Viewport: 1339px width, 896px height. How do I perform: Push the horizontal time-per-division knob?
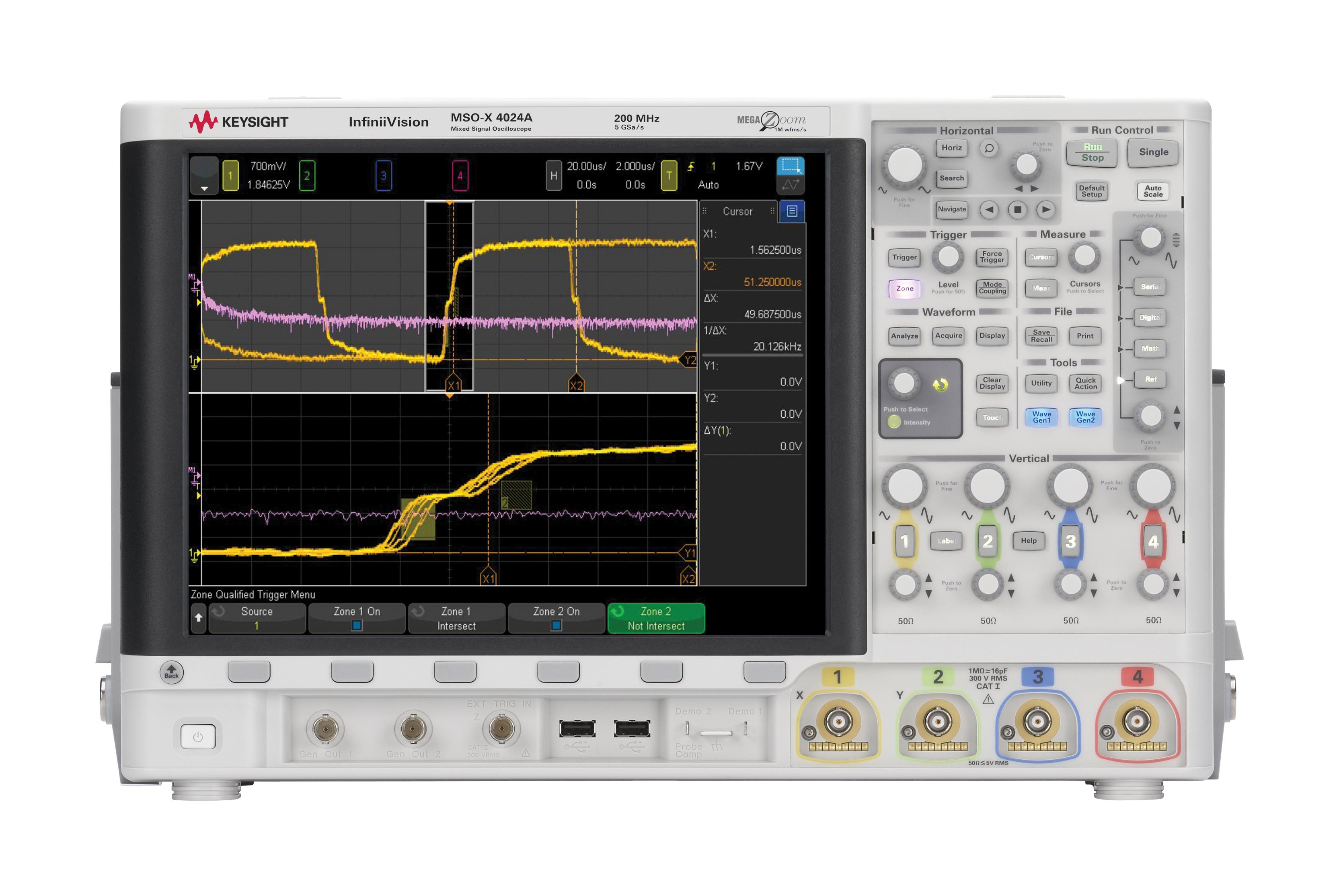coord(904,165)
